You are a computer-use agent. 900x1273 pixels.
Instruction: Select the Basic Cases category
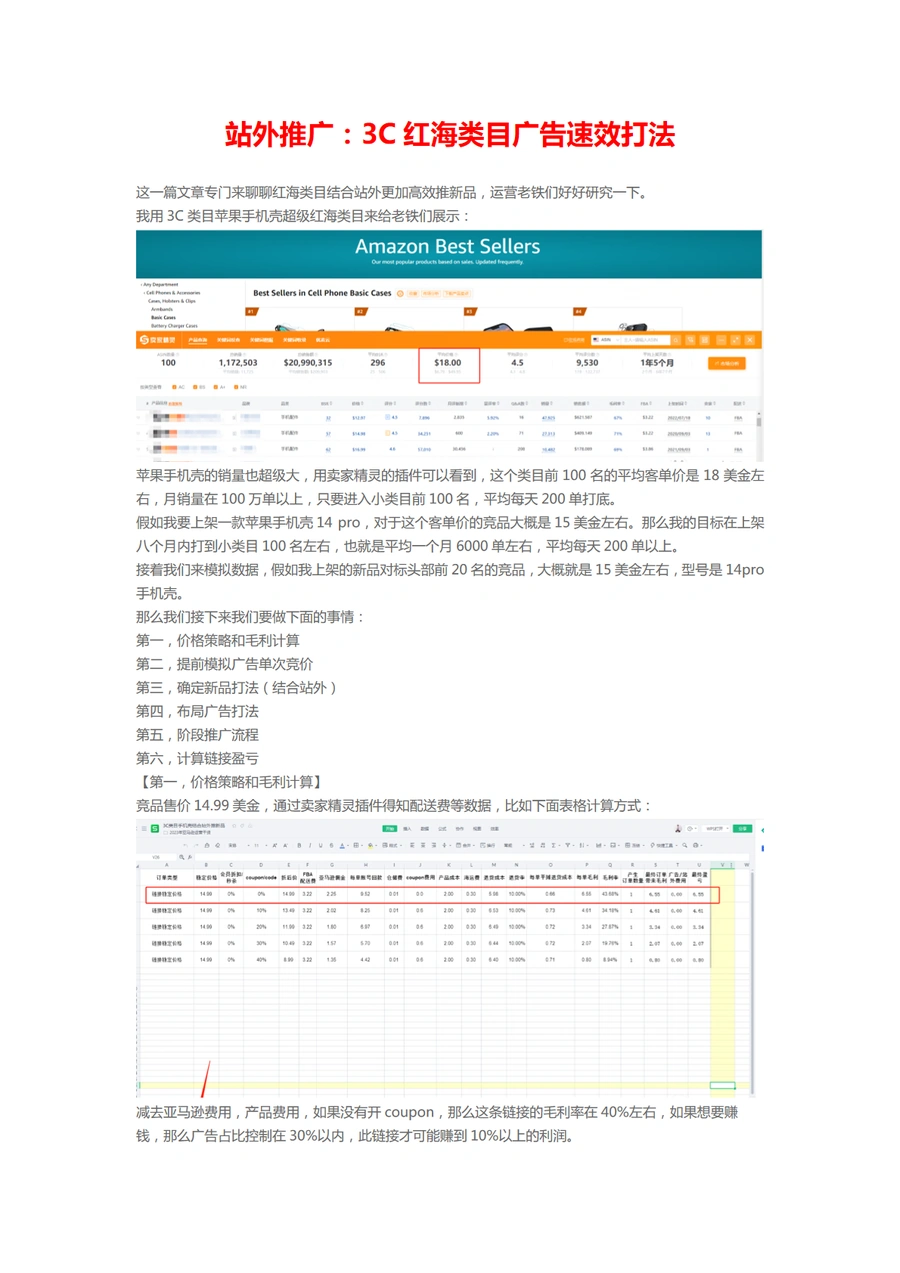[164, 317]
